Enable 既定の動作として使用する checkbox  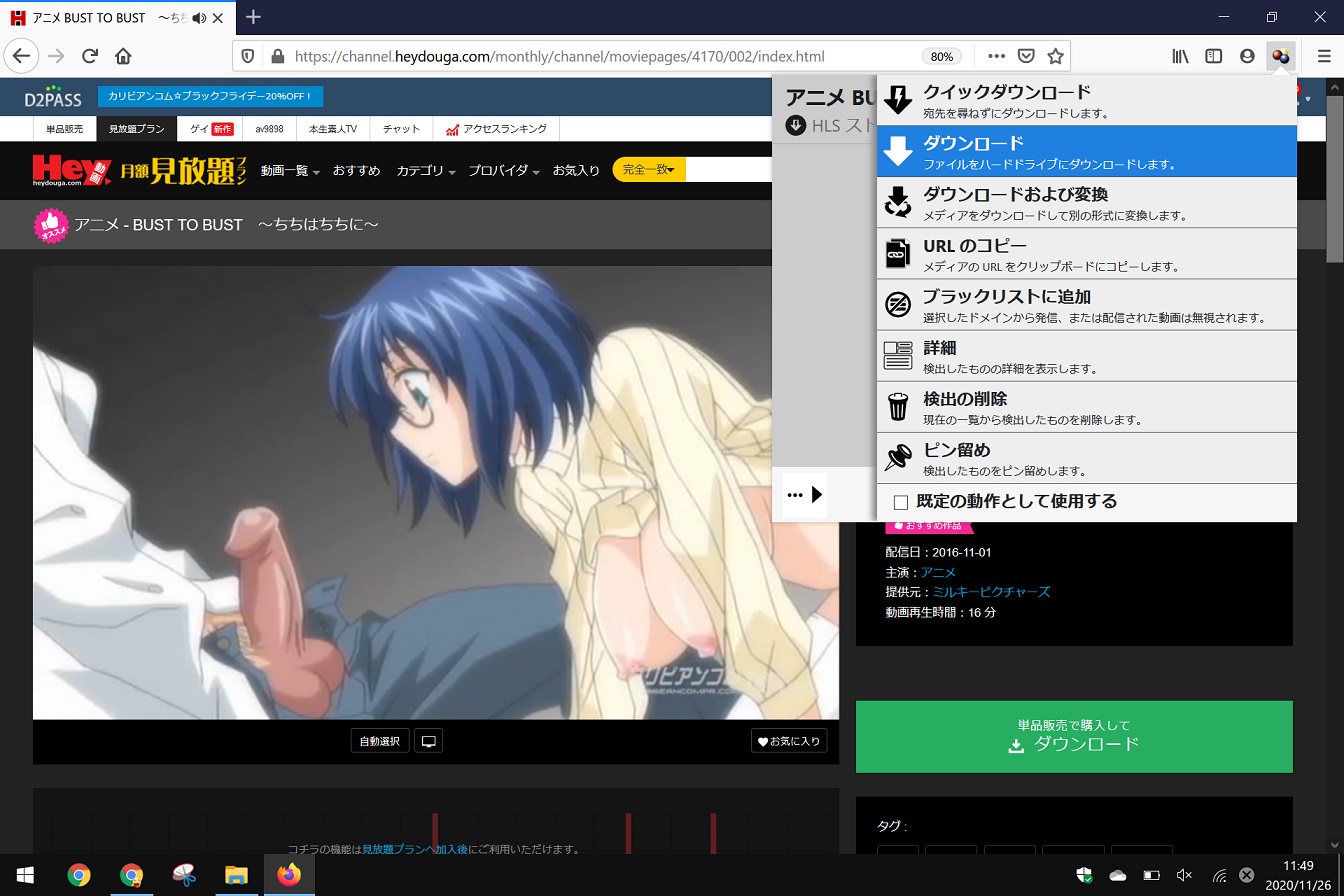[x=901, y=502]
